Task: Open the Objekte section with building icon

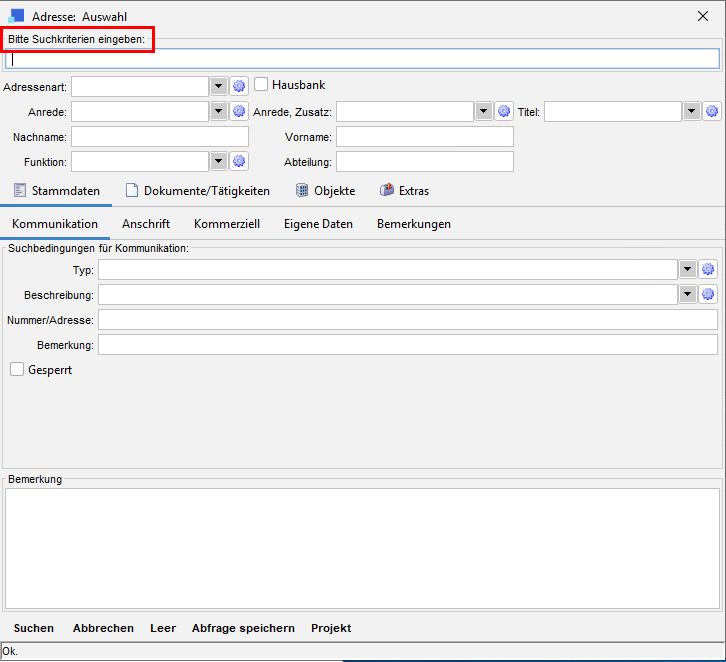Action: click(x=325, y=191)
